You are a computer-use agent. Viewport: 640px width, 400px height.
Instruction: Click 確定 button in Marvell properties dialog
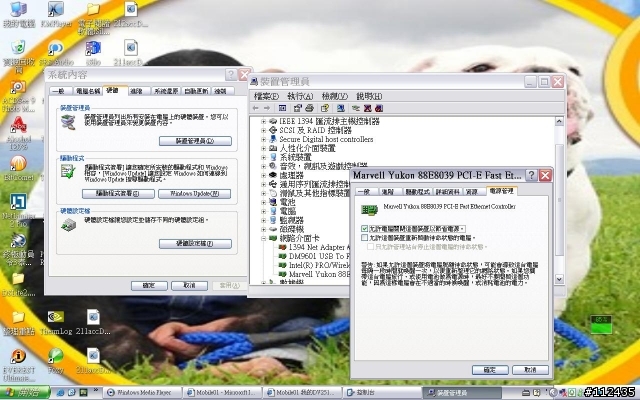[x=490, y=370]
